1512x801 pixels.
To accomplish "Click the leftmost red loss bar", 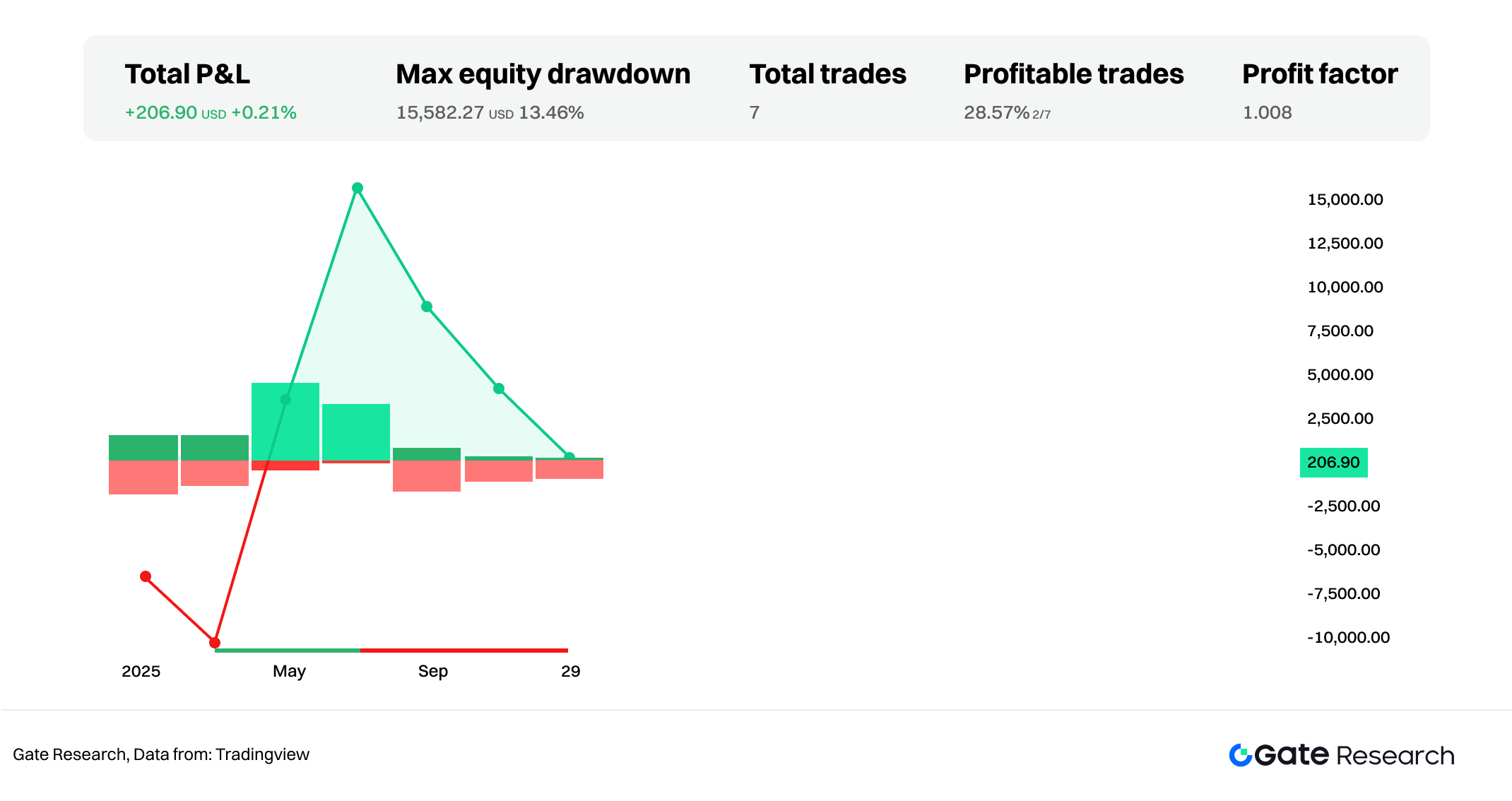I will (143, 477).
